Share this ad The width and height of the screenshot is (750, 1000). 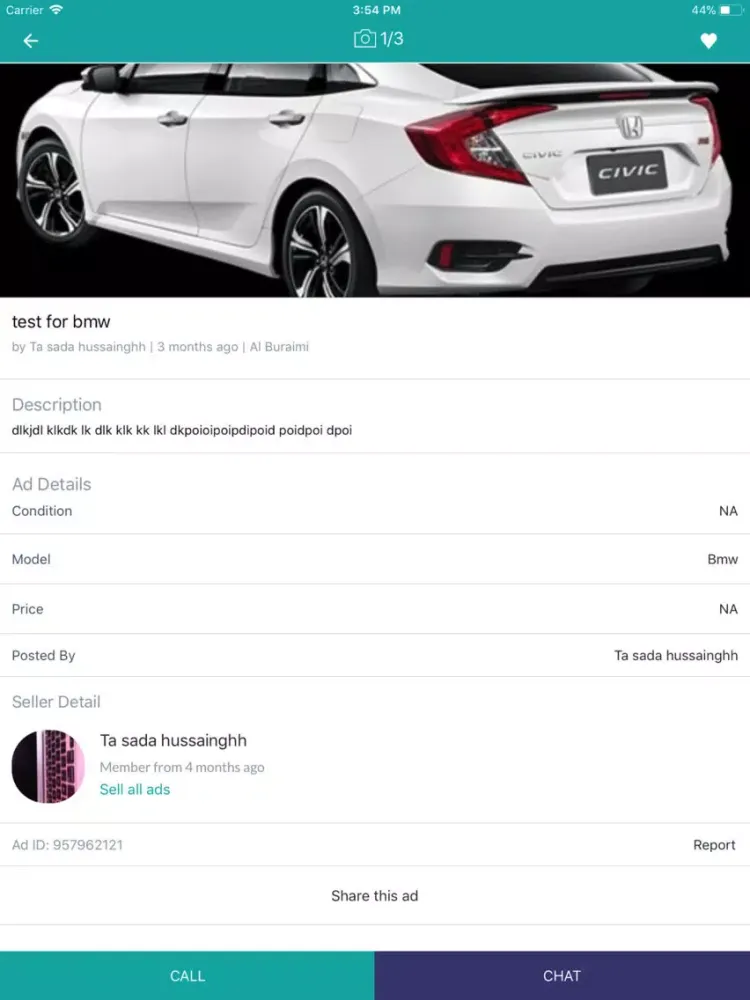(x=374, y=895)
